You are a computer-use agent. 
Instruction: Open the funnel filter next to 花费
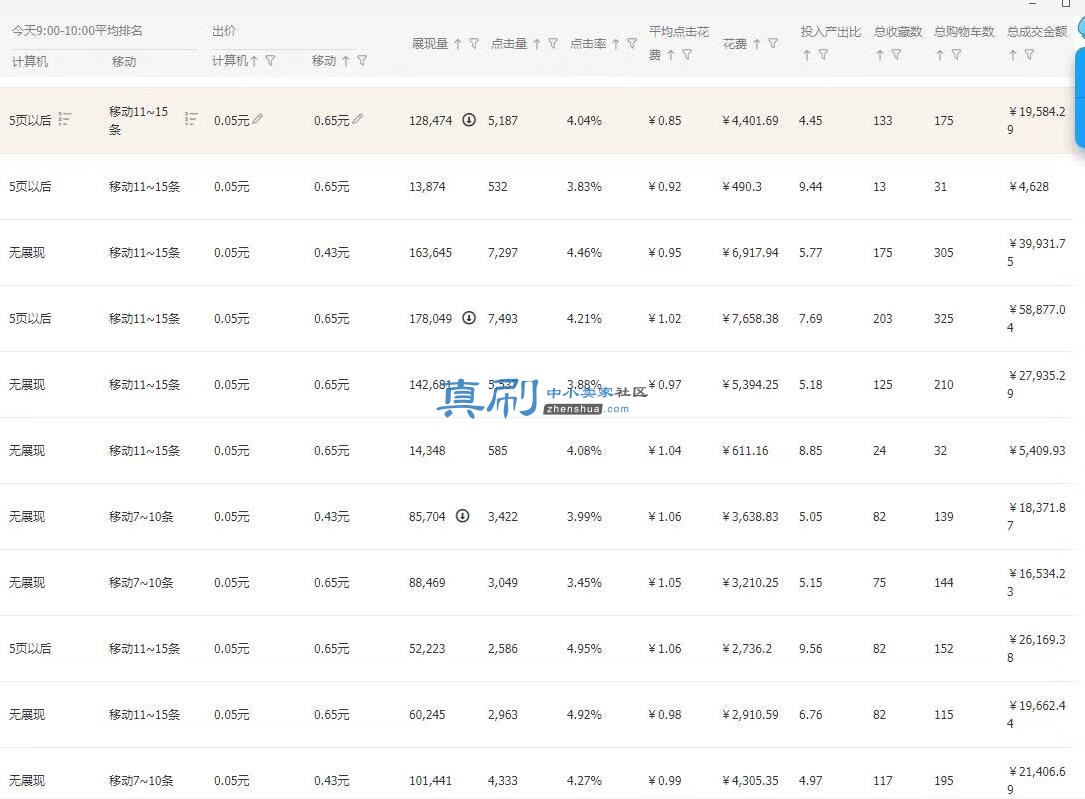(x=773, y=44)
